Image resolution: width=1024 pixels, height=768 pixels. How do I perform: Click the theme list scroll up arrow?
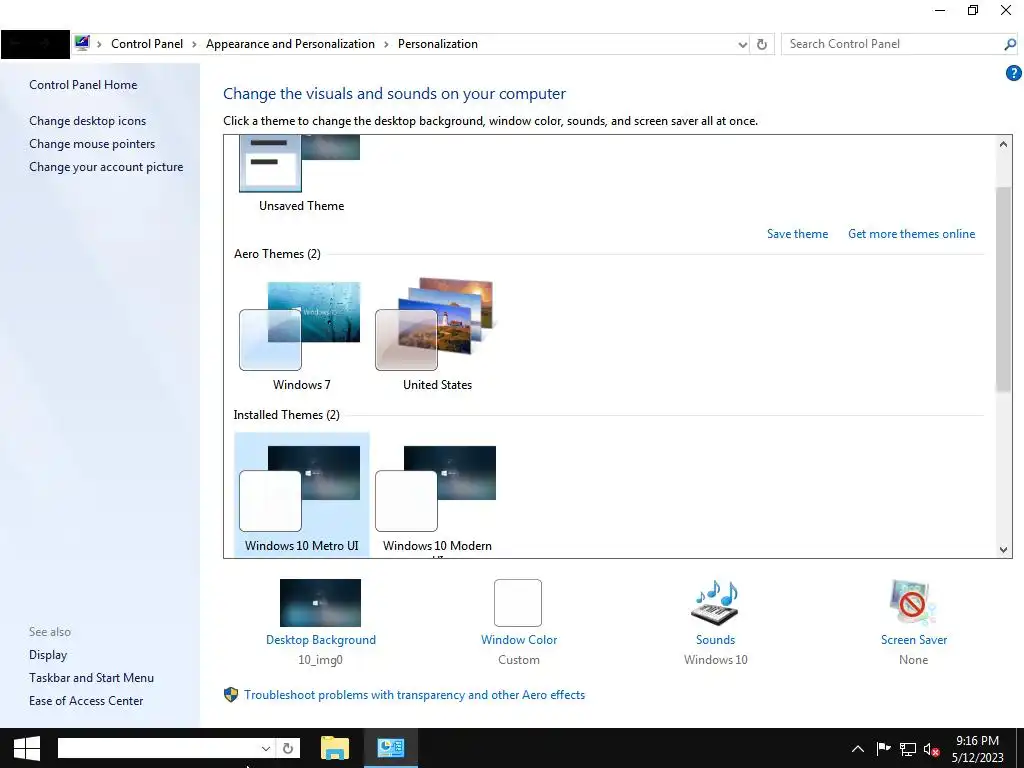(x=1004, y=144)
